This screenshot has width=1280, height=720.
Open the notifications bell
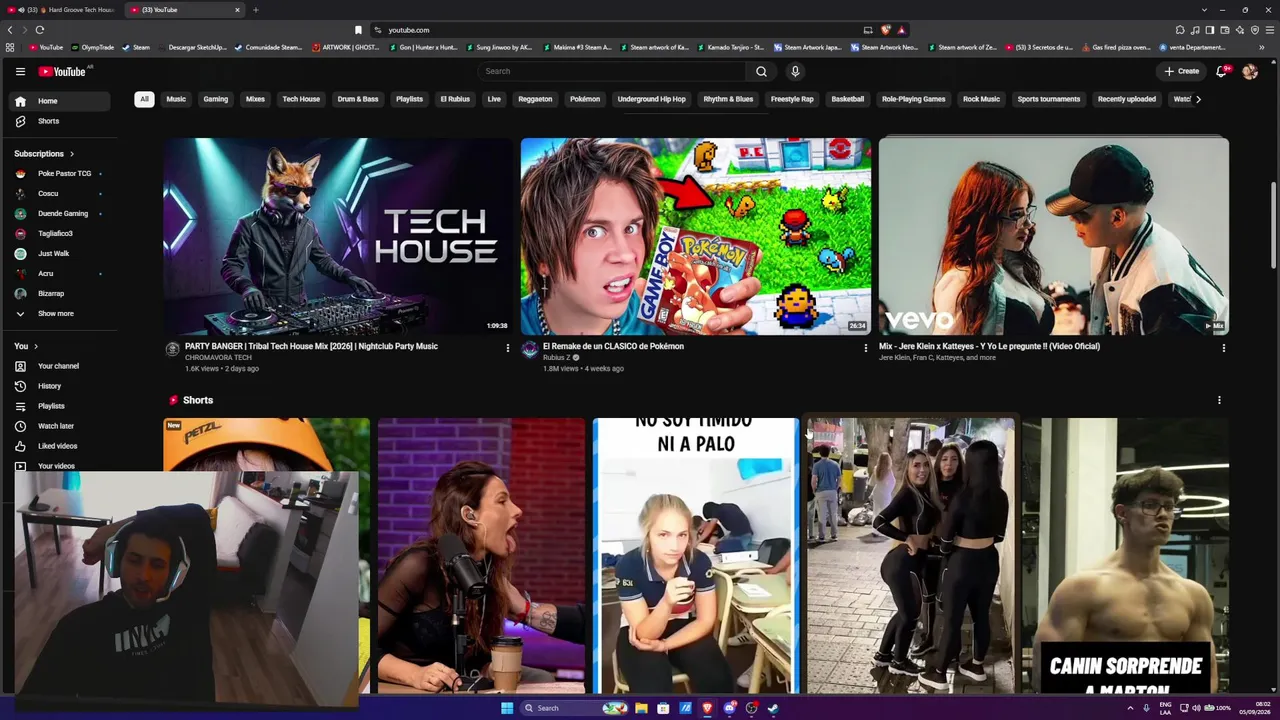click(1221, 71)
